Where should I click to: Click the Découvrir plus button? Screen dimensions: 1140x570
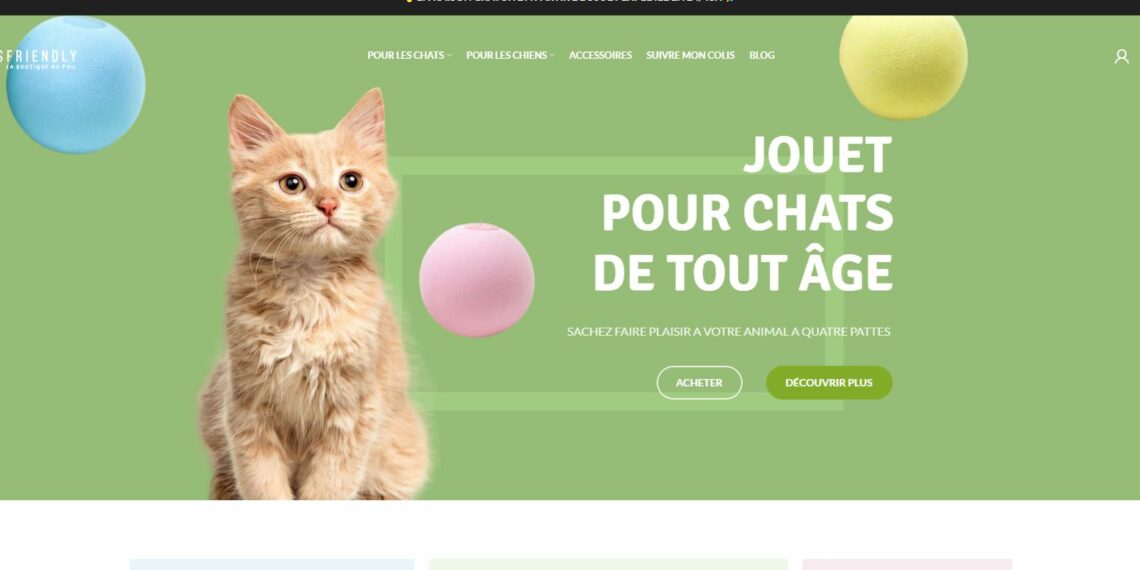coord(829,382)
